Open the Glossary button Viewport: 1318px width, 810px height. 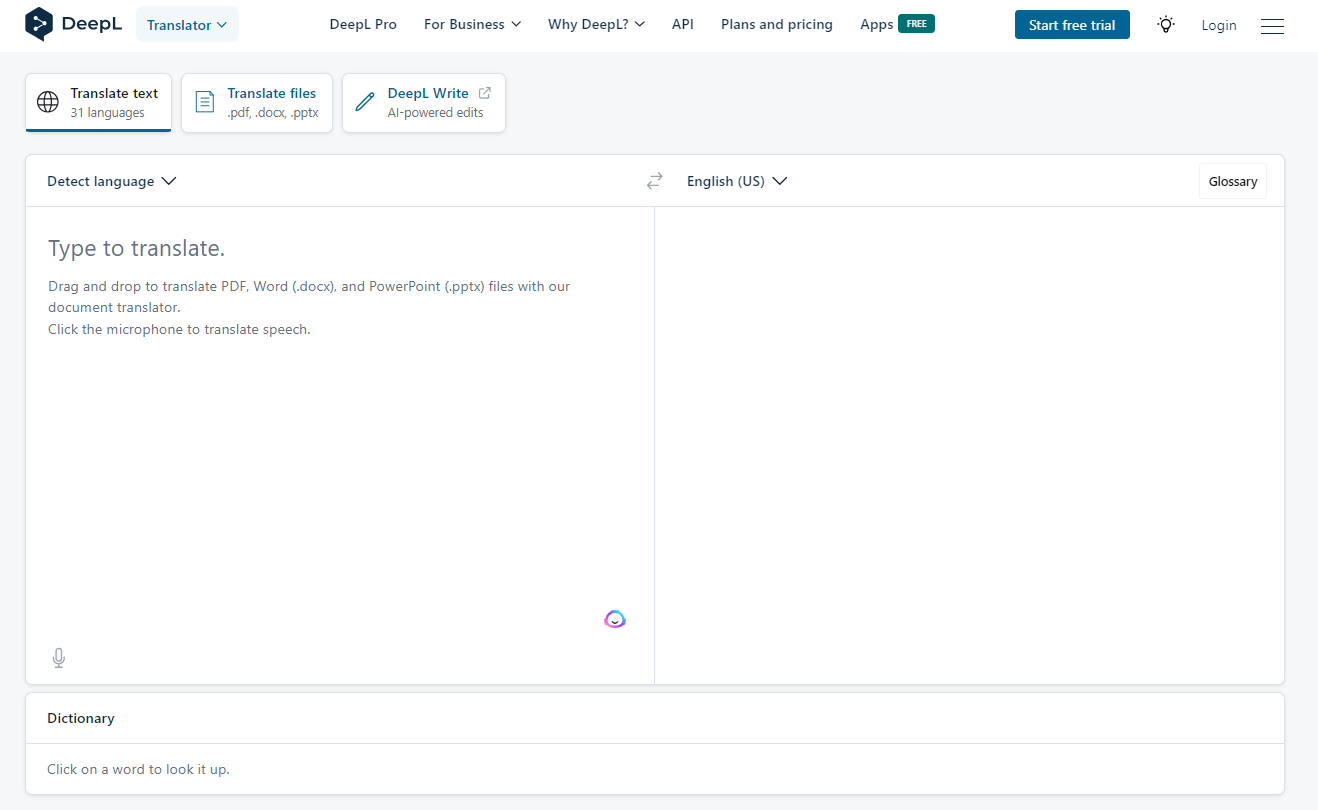click(1233, 181)
